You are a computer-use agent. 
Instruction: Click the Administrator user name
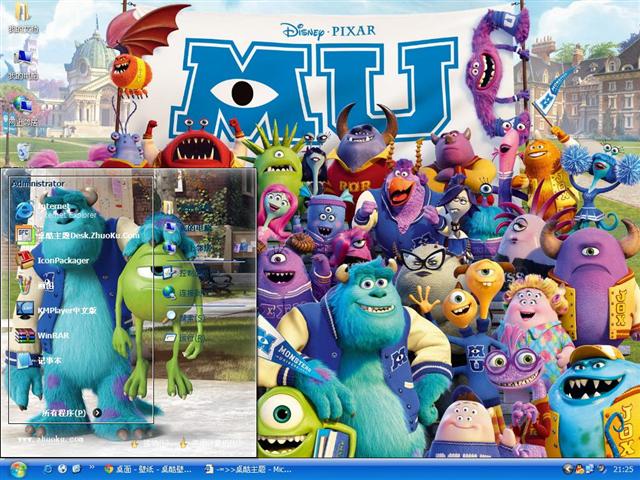click(x=38, y=184)
